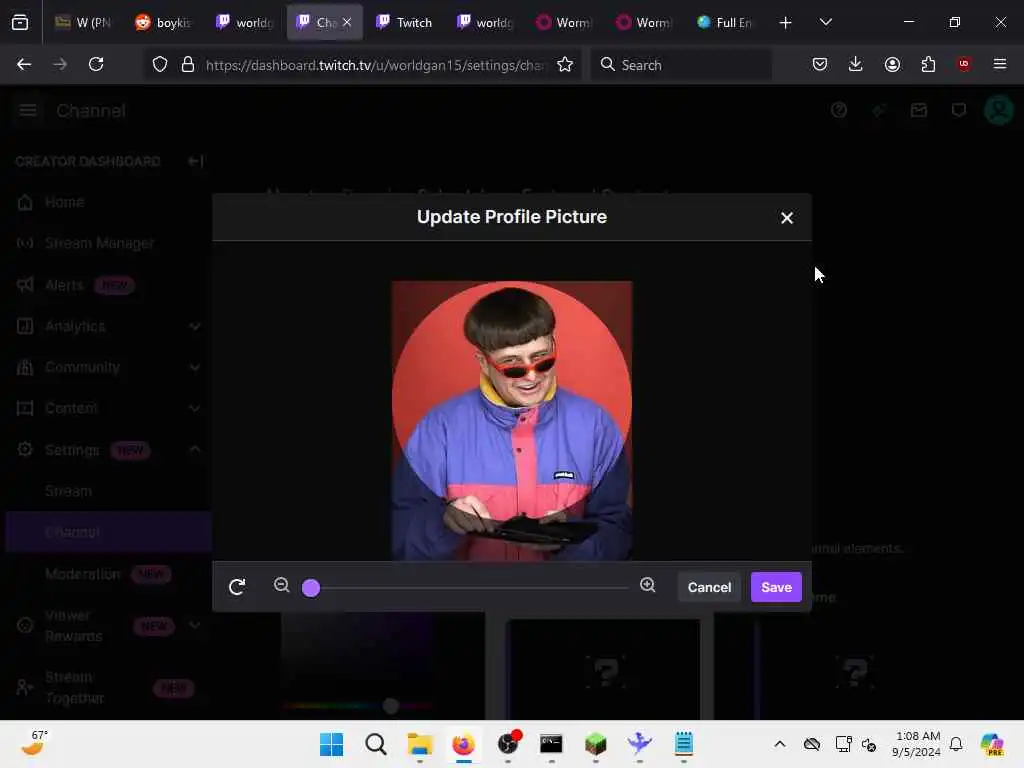Open Firefox View icon

(x=20, y=22)
